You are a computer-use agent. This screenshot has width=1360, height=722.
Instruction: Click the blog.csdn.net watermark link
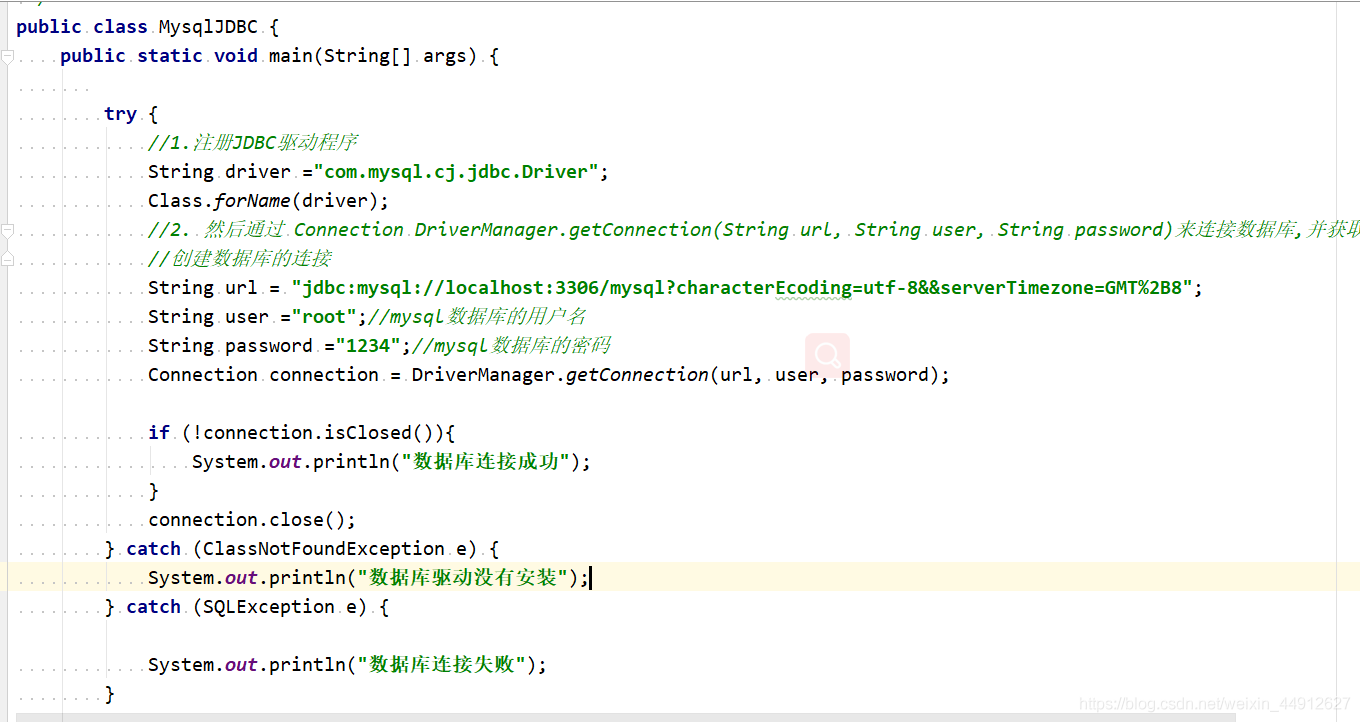tap(1215, 704)
